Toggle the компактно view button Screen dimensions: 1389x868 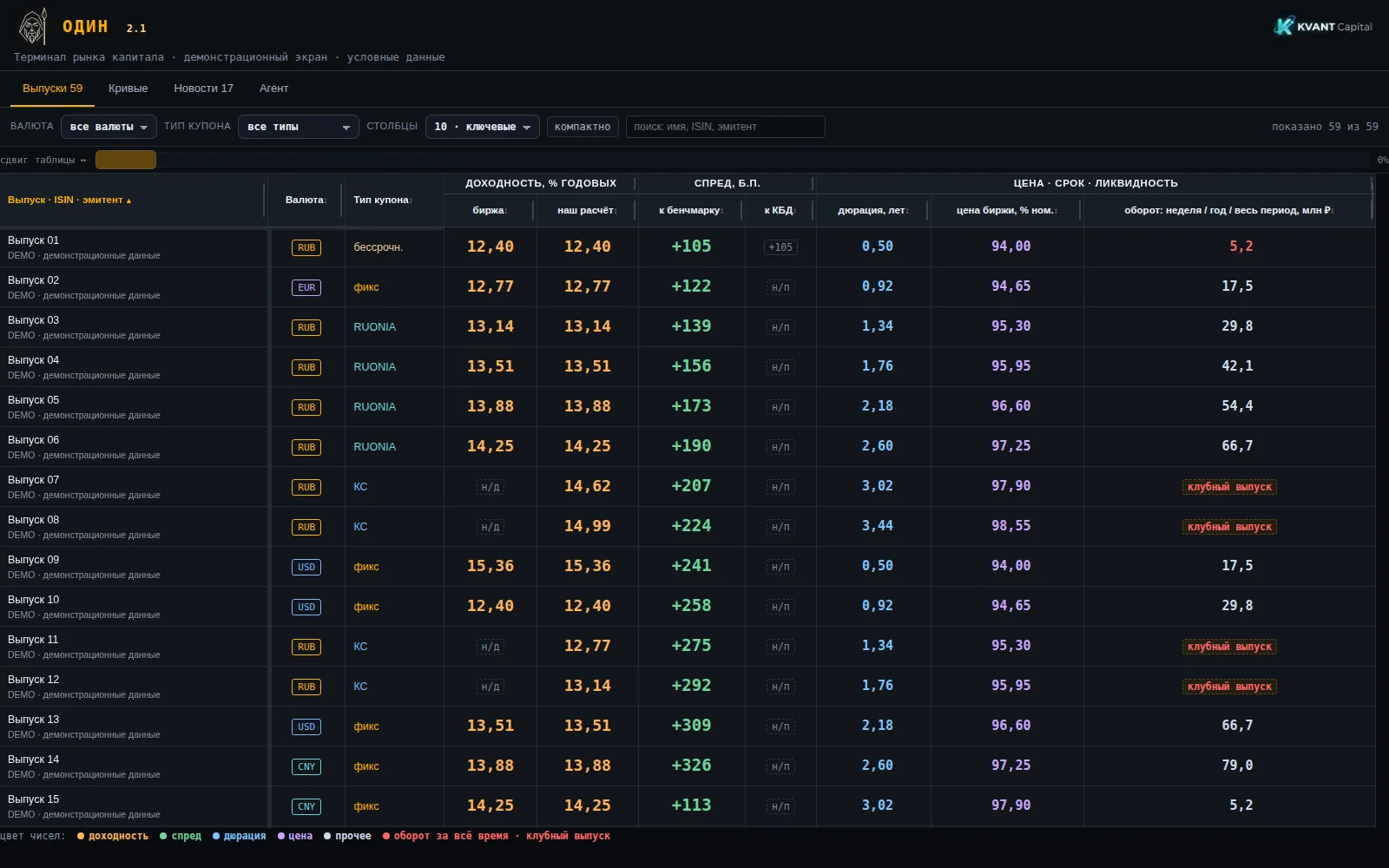tap(583, 127)
